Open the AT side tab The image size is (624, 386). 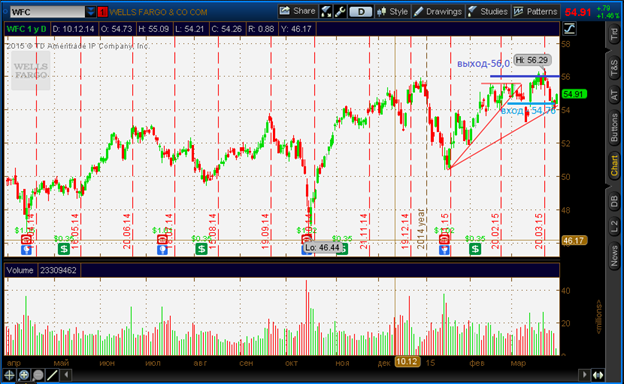[x=614, y=95]
